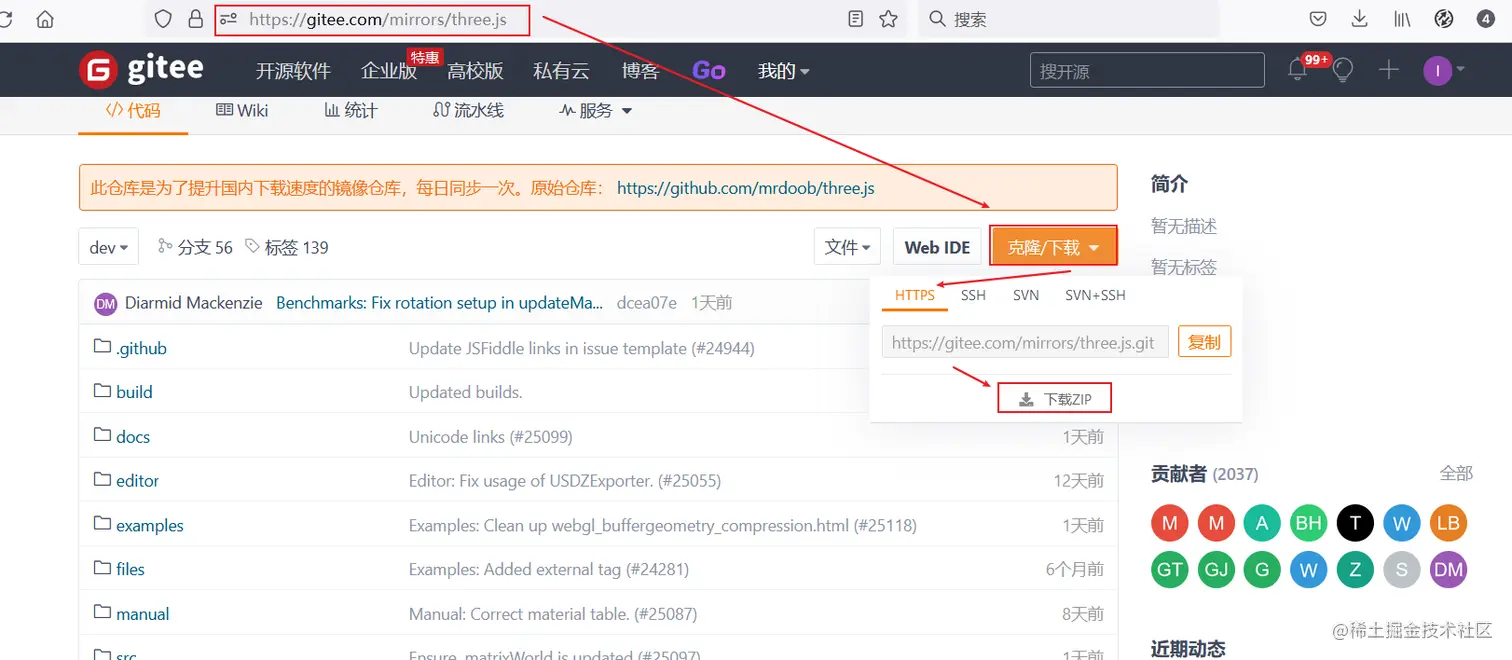Click the clone URL text field
This screenshot has height=660, width=1512.
[1025, 342]
